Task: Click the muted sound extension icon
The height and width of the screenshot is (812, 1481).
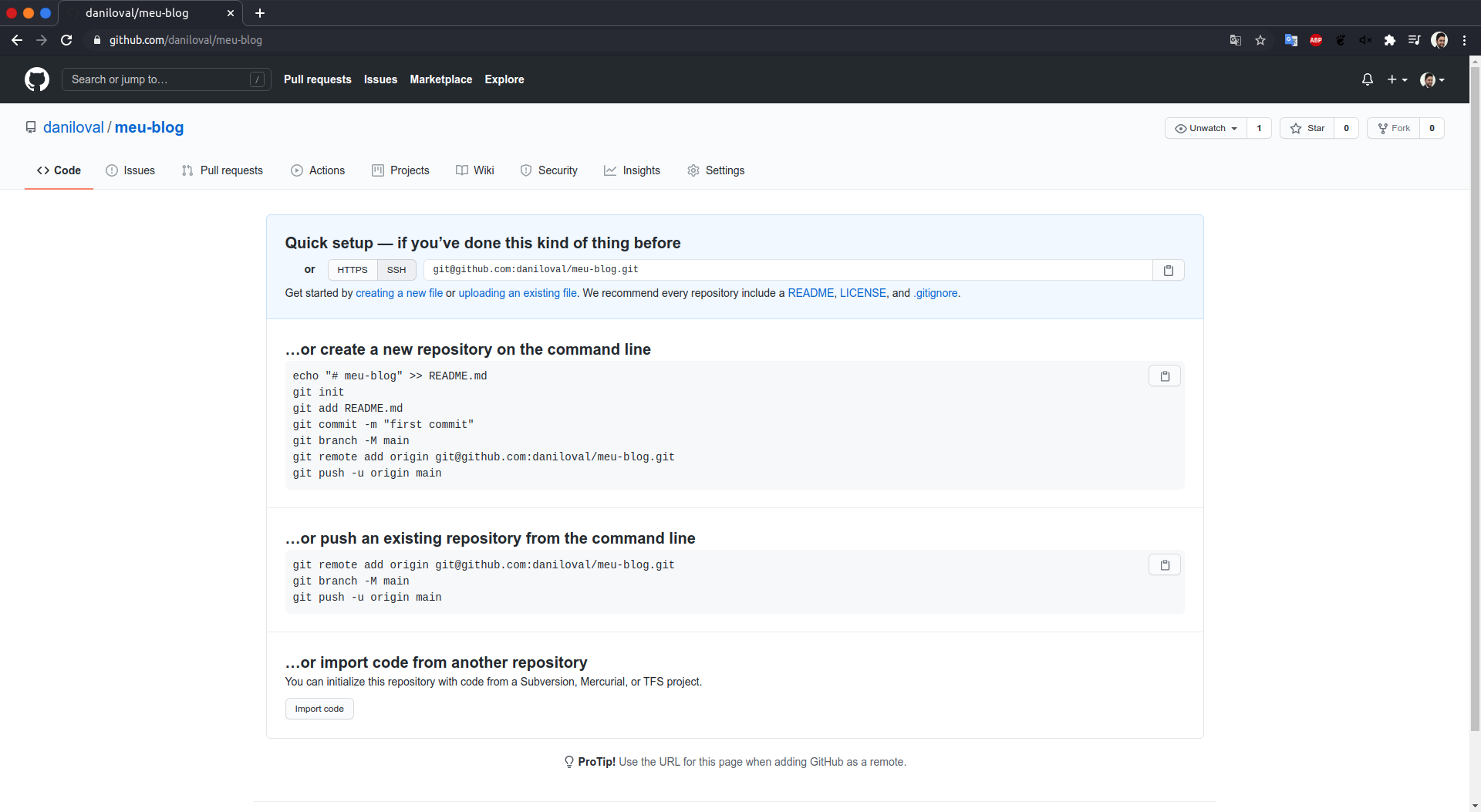Action: pyautogui.click(x=1365, y=40)
